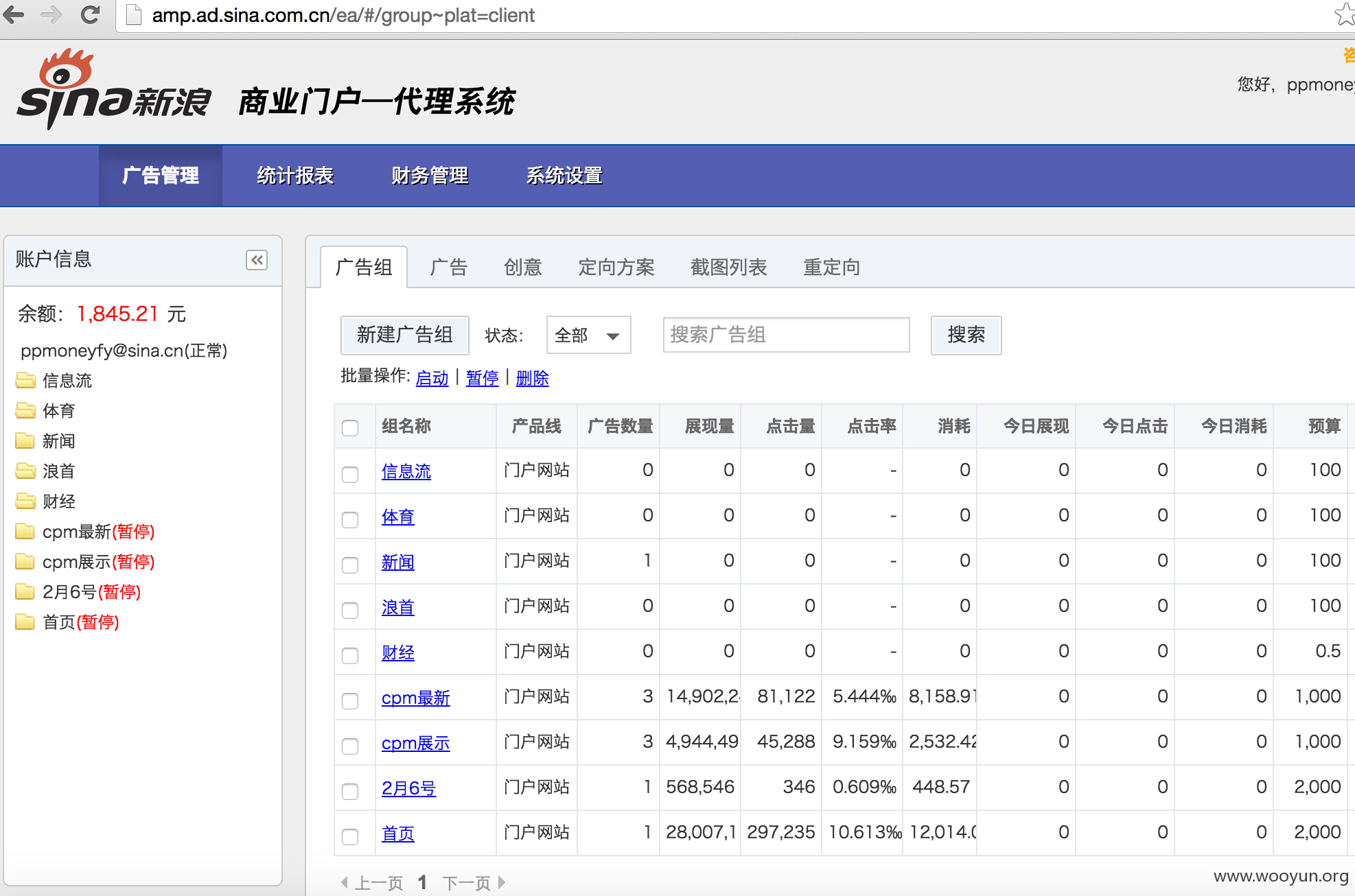The image size is (1355, 896).
Task: Open the 体育 group link in table
Action: pyautogui.click(x=398, y=517)
